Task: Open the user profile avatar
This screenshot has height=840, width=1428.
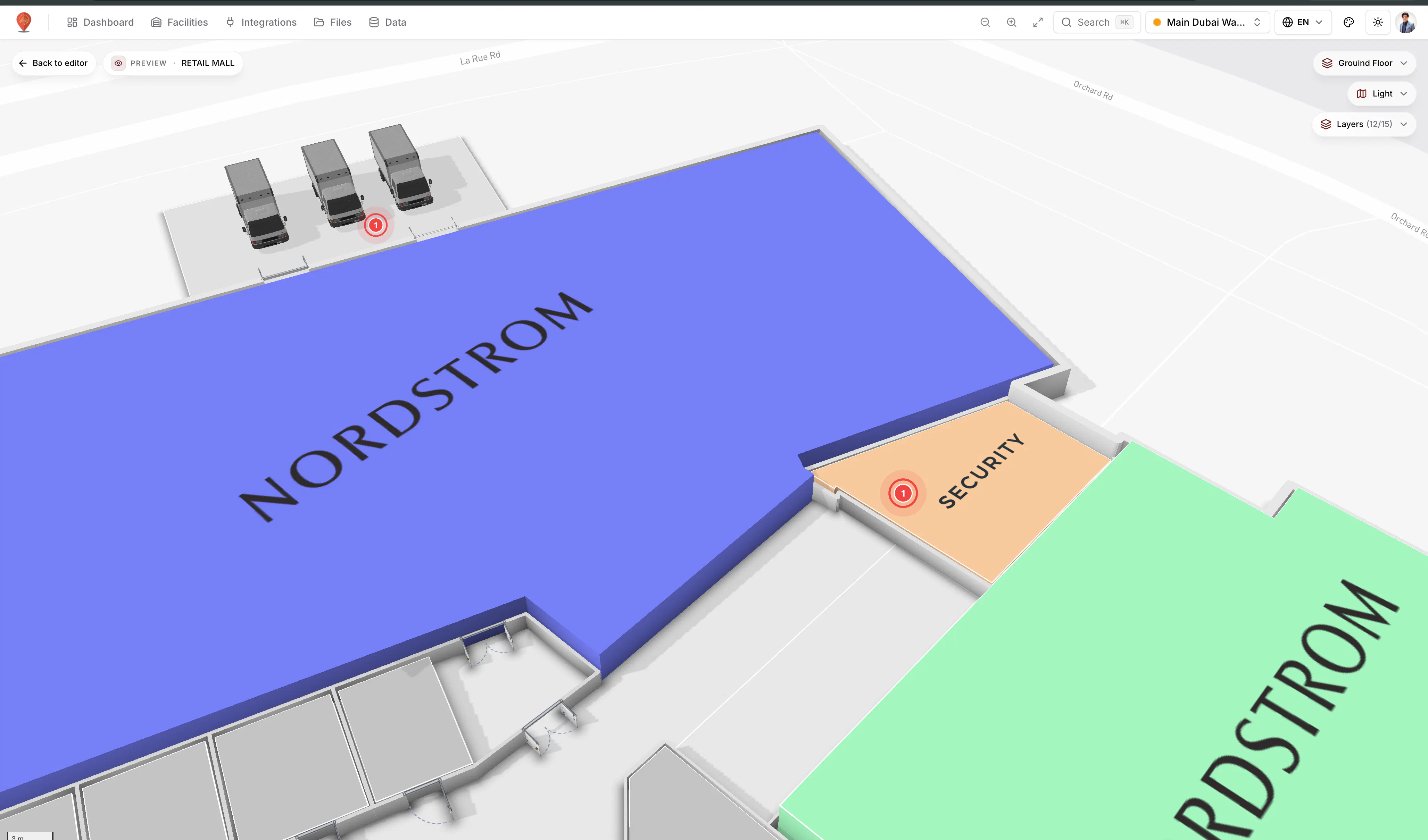Action: 1406,22
